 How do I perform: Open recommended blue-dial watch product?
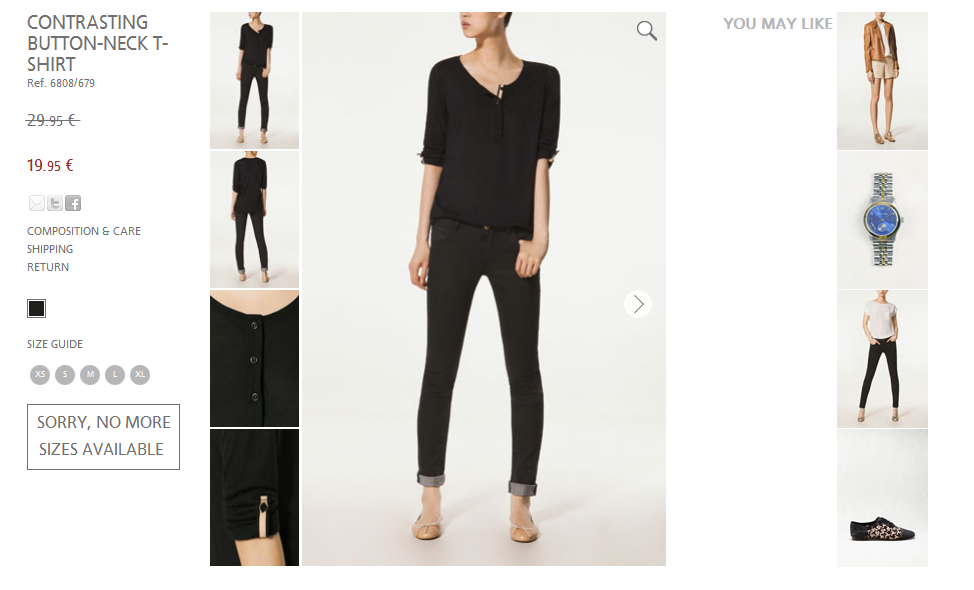click(x=882, y=220)
